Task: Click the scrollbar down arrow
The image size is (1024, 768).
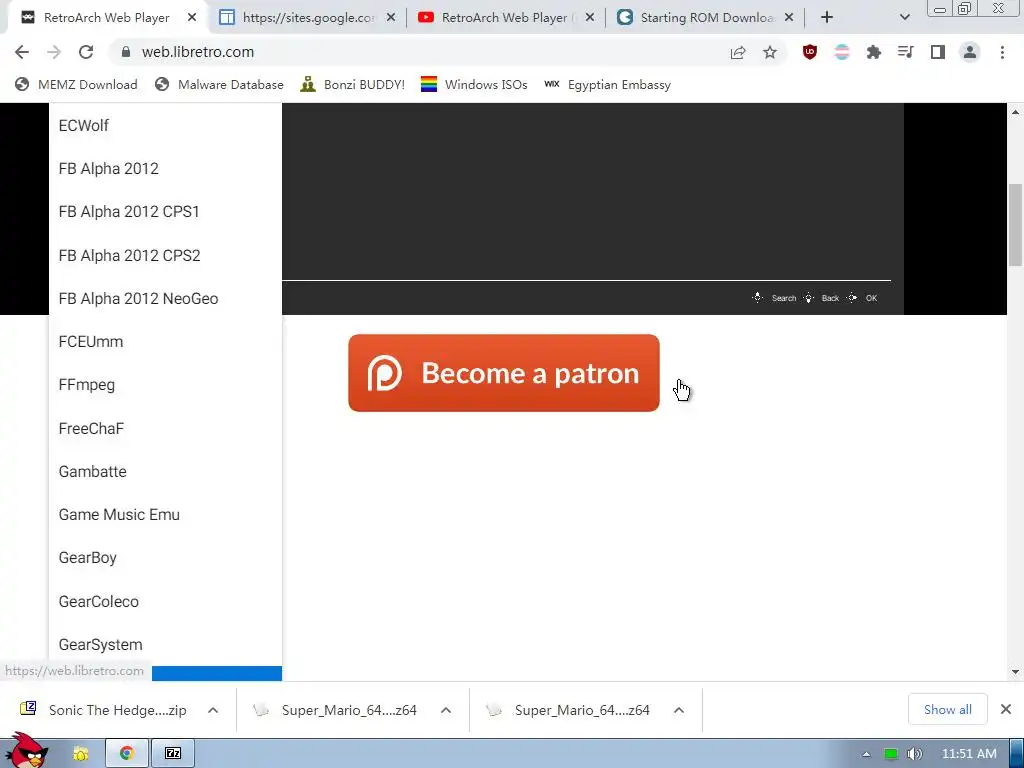Action: tap(1015, 671)
